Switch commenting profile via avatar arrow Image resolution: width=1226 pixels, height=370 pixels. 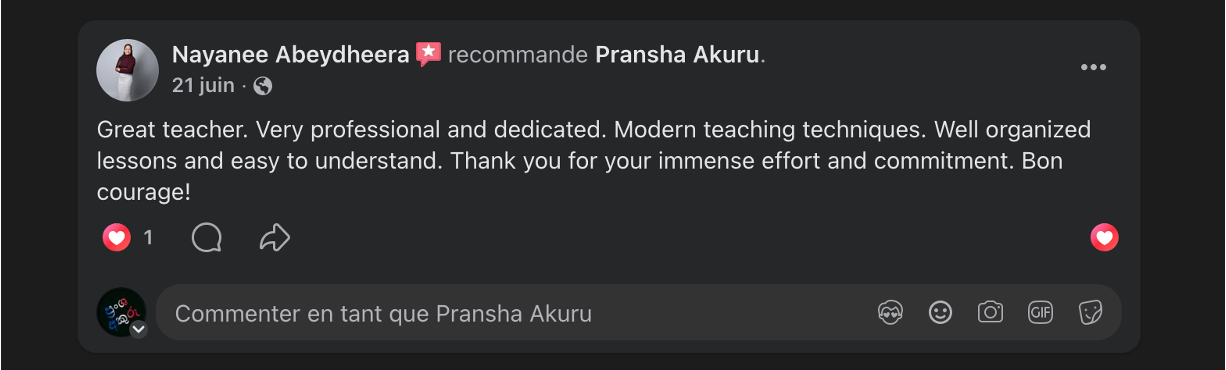[138, 329]
